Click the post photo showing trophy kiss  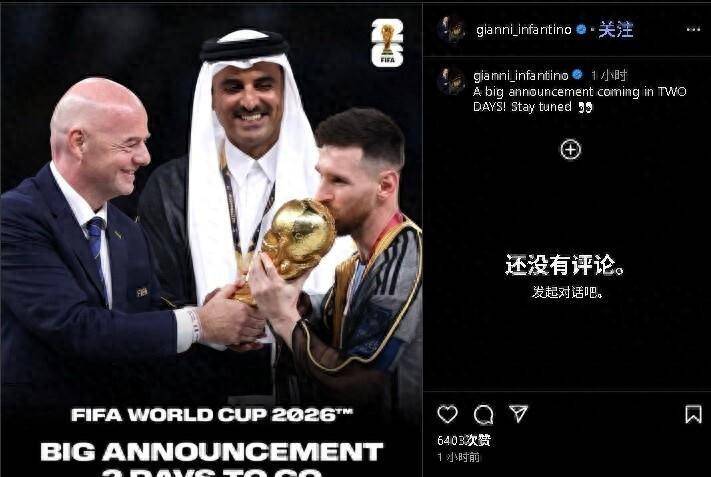coord(211,240)
